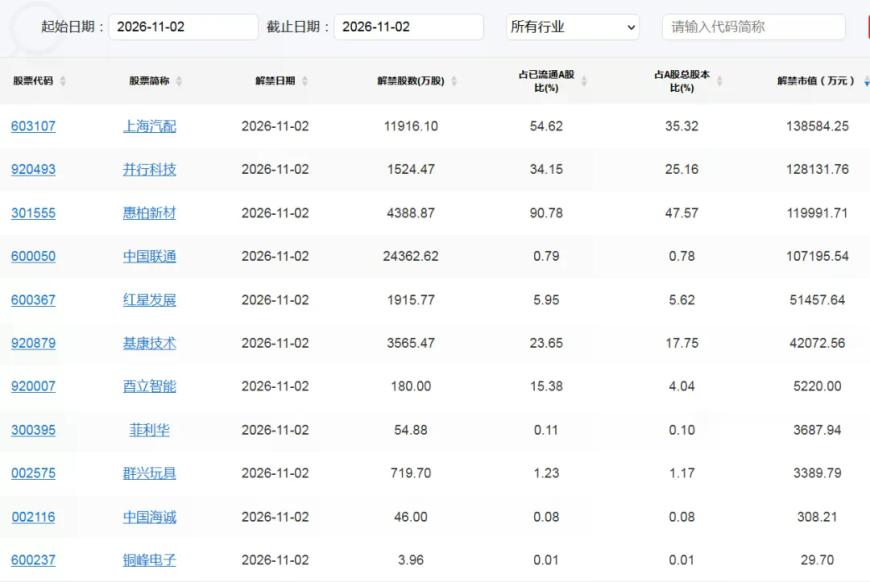The height and width of the screenshot is (582, 870).
Task: Sort by 占已流通A股比(%) column arrows
Action: (x=584, y=81)
